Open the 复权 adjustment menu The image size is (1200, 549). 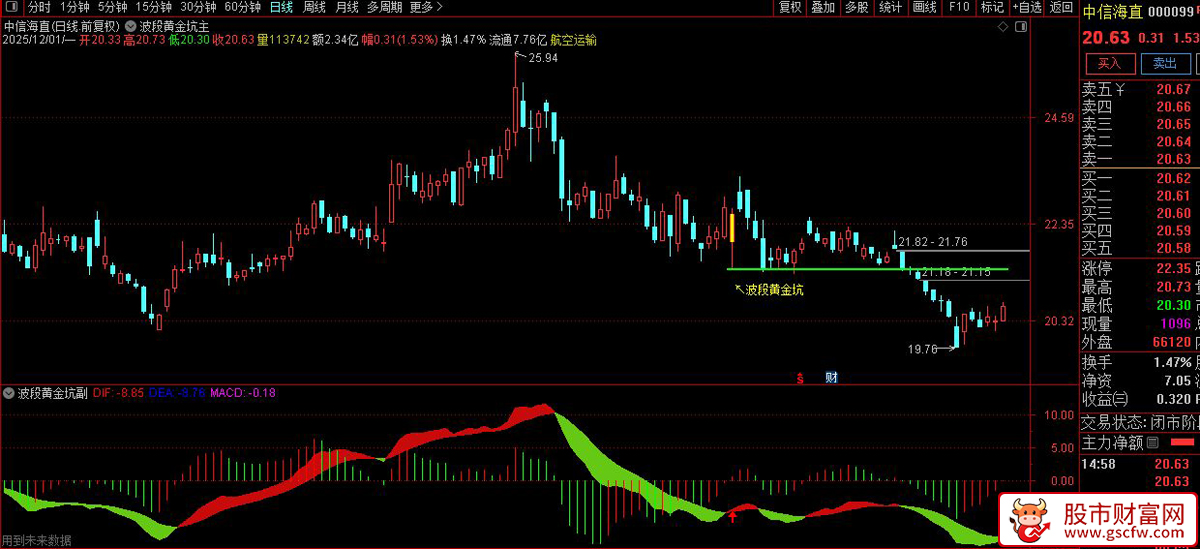tap(790, 7)
